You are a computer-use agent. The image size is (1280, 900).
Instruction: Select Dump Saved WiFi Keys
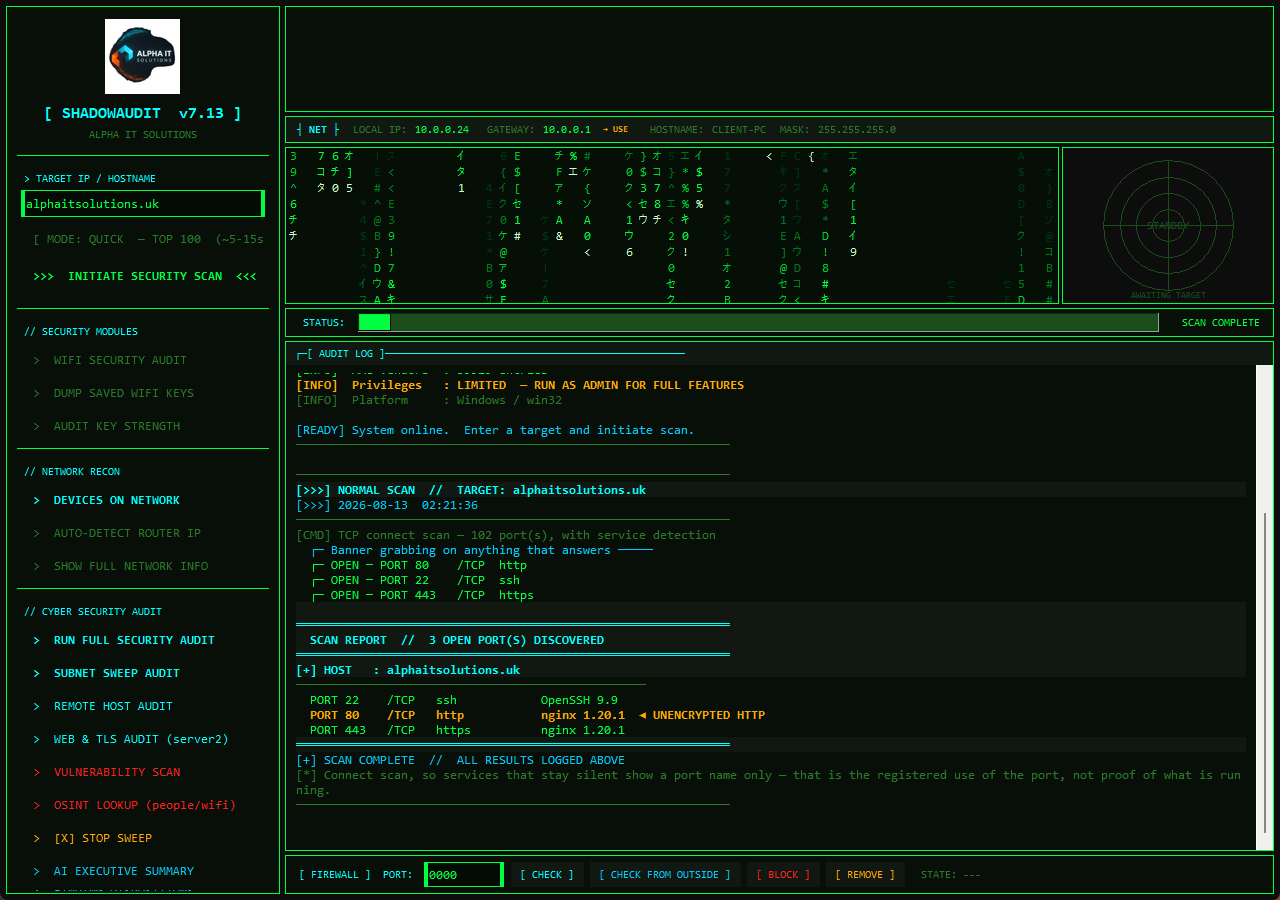(x=124, y=393)
